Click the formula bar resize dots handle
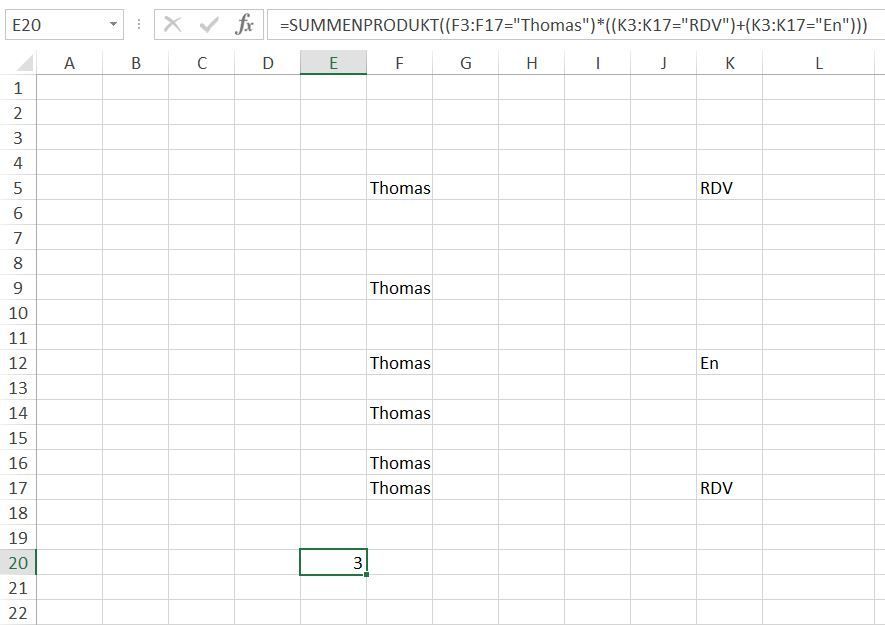Viewport: 885px width, 625px height. (x=139, y=24)
